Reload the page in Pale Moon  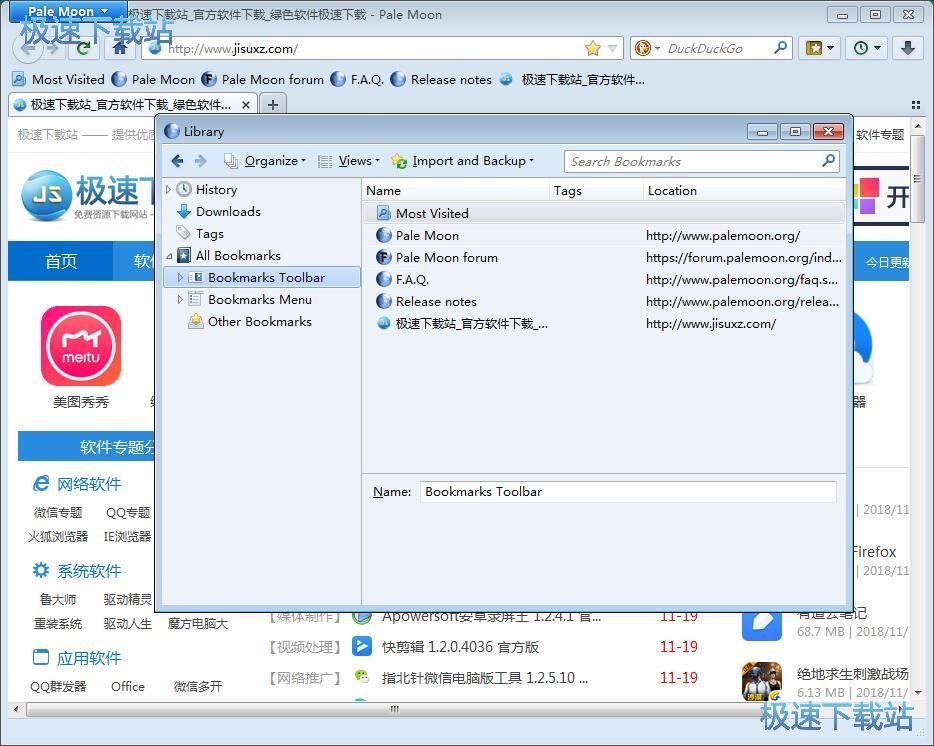(x=83, y=48)
